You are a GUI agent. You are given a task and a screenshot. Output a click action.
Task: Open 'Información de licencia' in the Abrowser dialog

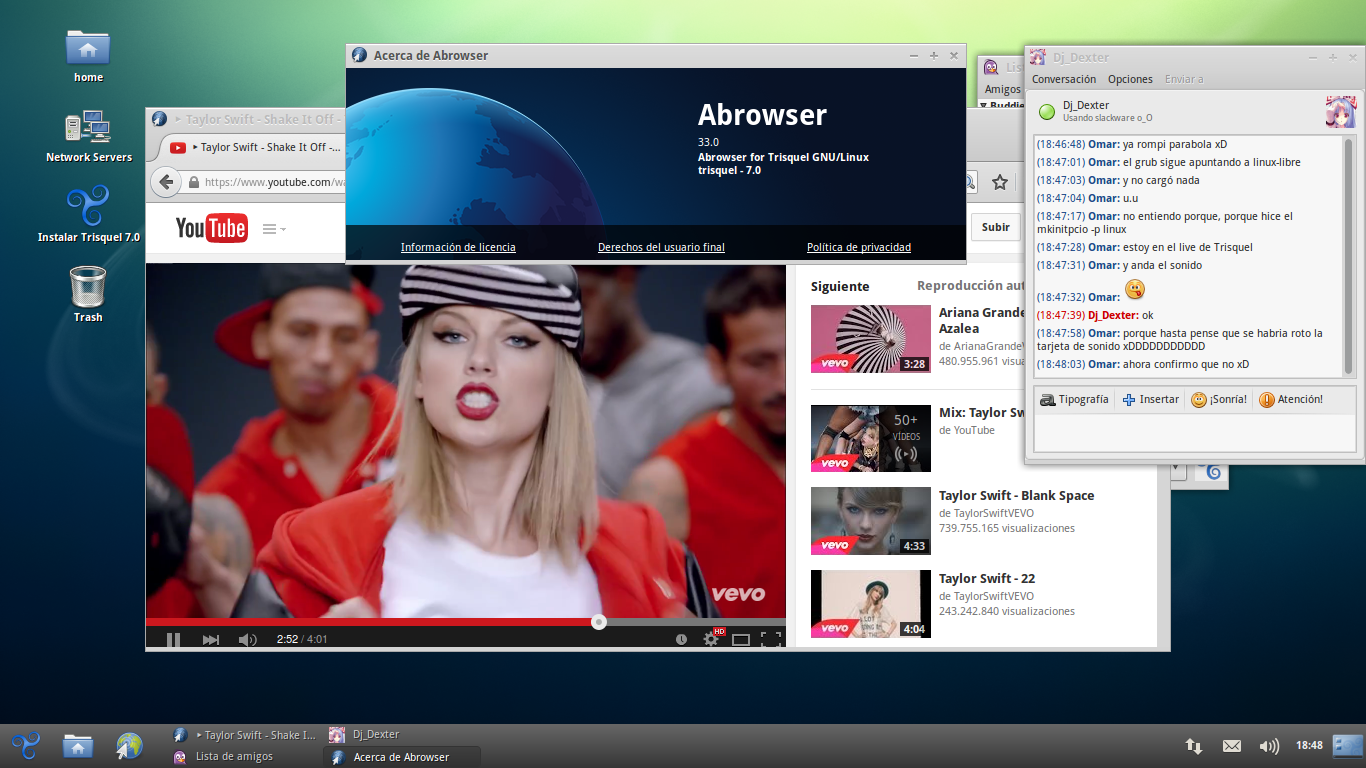click(458, 247)
